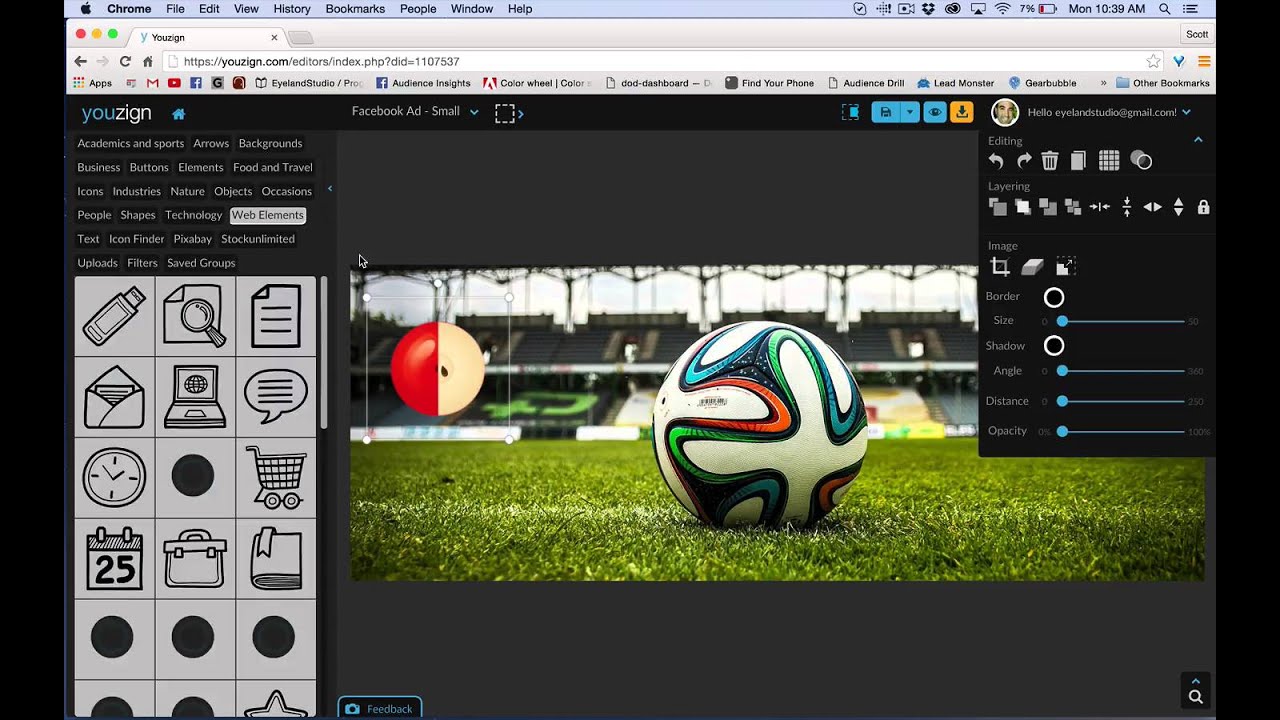Toggle the grid overlay icon
This screenshot has height=720, width=1280.
1109,161
